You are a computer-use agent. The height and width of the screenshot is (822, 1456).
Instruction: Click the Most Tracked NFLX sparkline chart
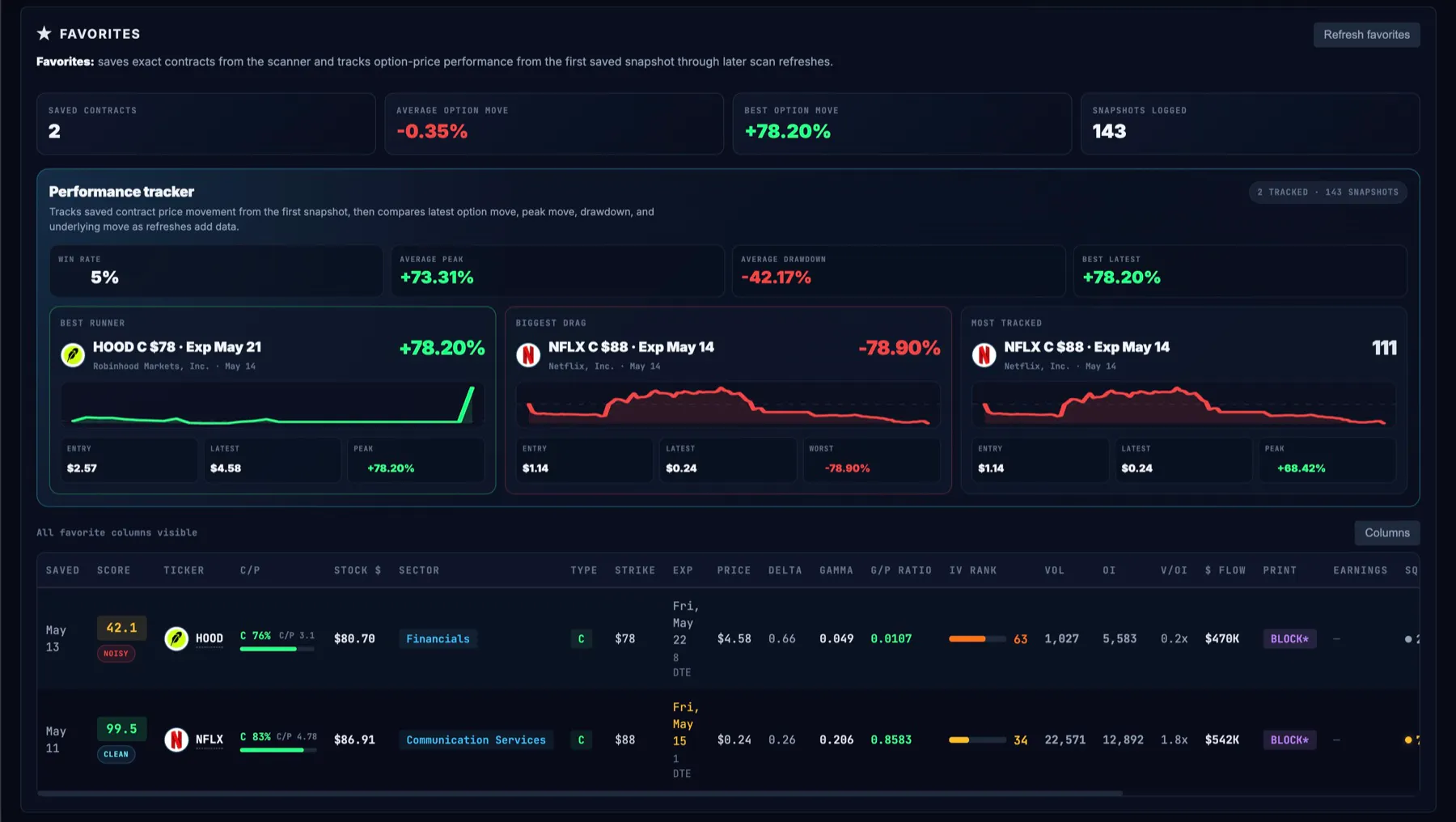[1183, 405]
